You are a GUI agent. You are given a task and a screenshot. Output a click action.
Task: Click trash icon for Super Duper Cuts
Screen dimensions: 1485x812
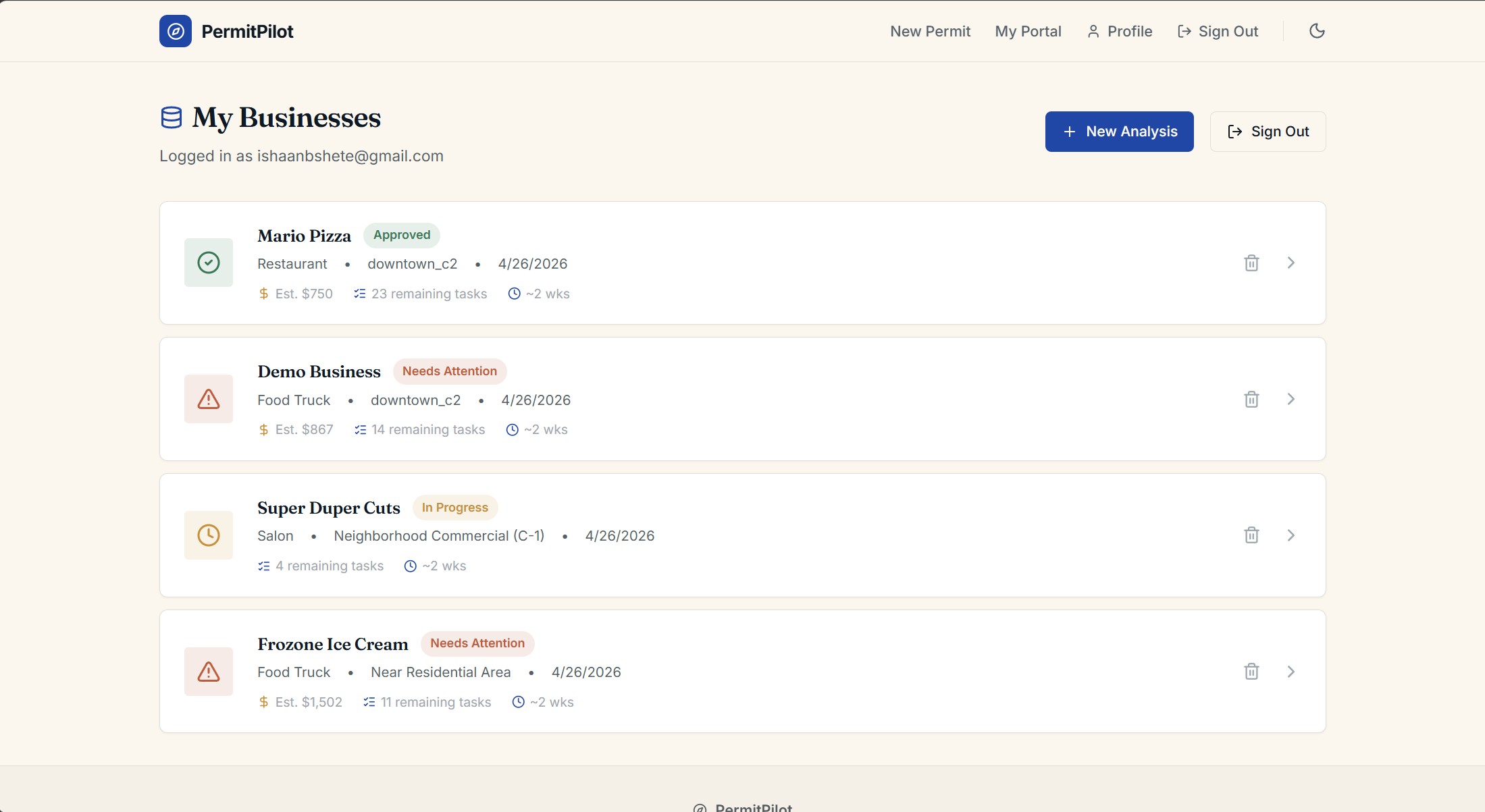point(1251,535)
